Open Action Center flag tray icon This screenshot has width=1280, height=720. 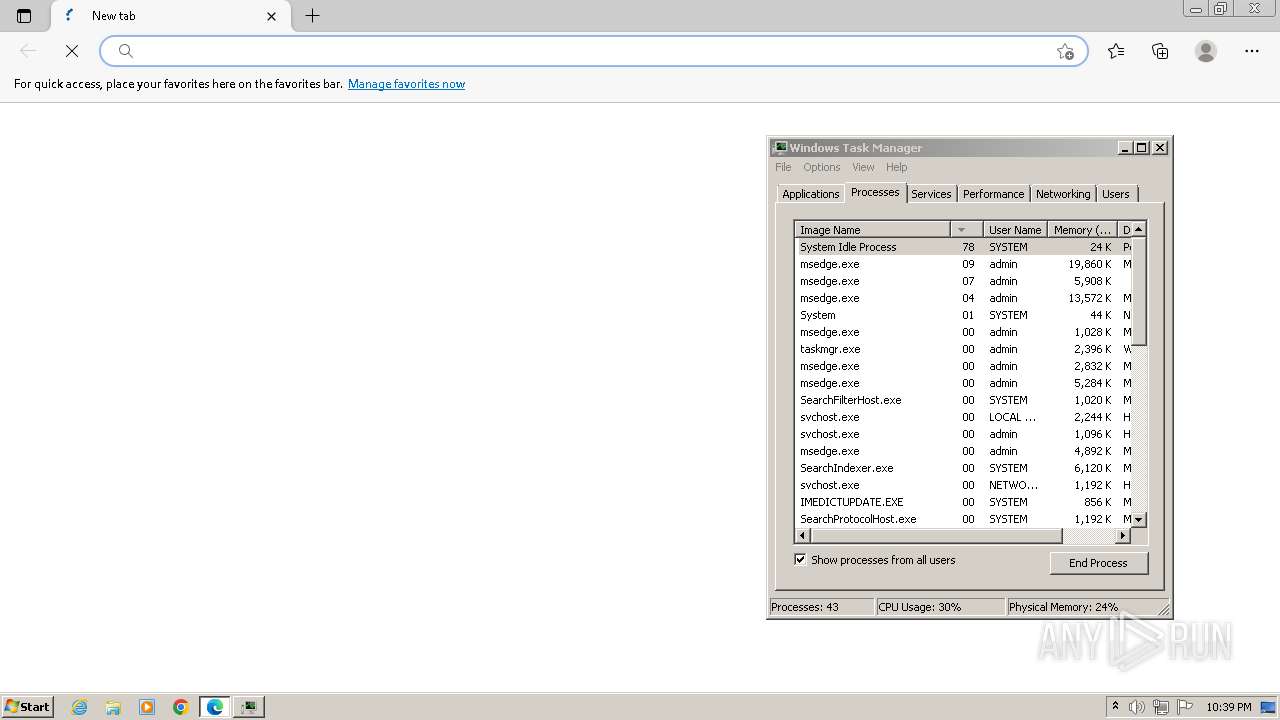pyautogui.click(x=1185, y=707)
